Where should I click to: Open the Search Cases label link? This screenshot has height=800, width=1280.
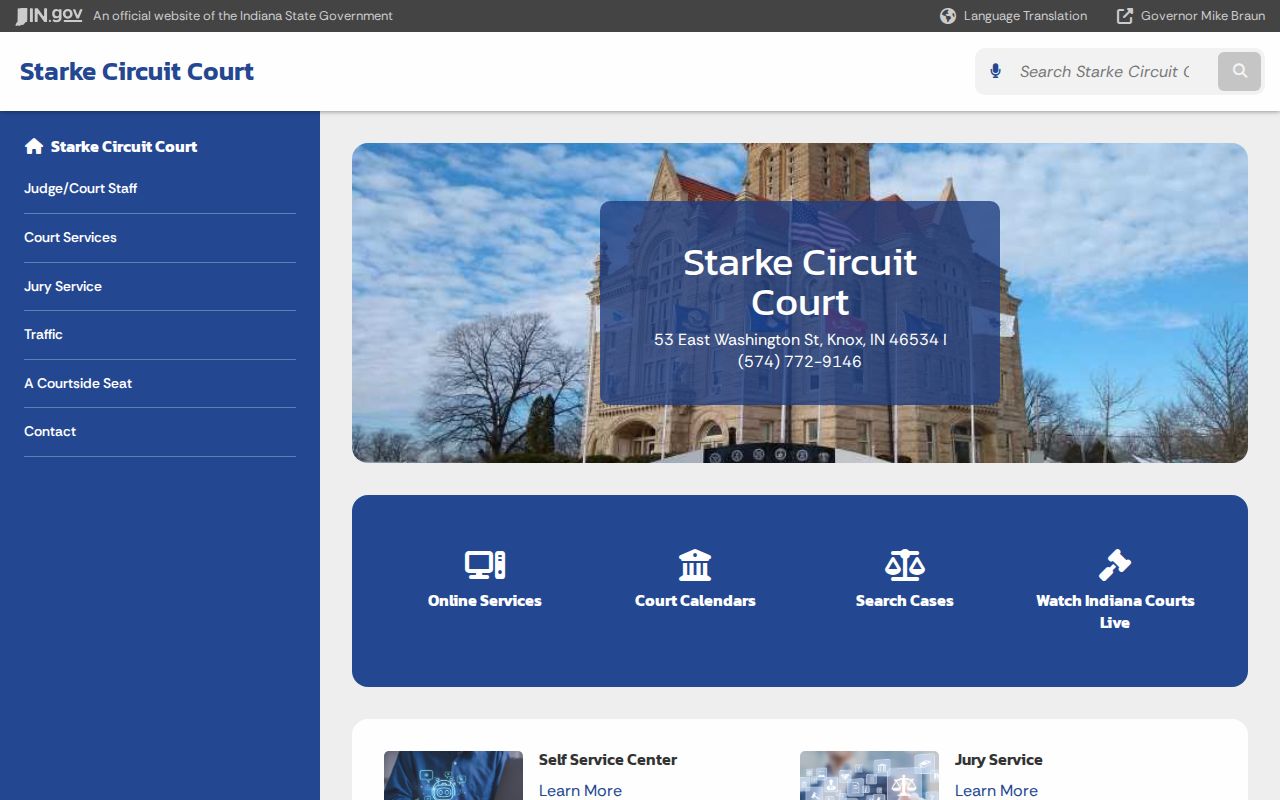[905, 600]
